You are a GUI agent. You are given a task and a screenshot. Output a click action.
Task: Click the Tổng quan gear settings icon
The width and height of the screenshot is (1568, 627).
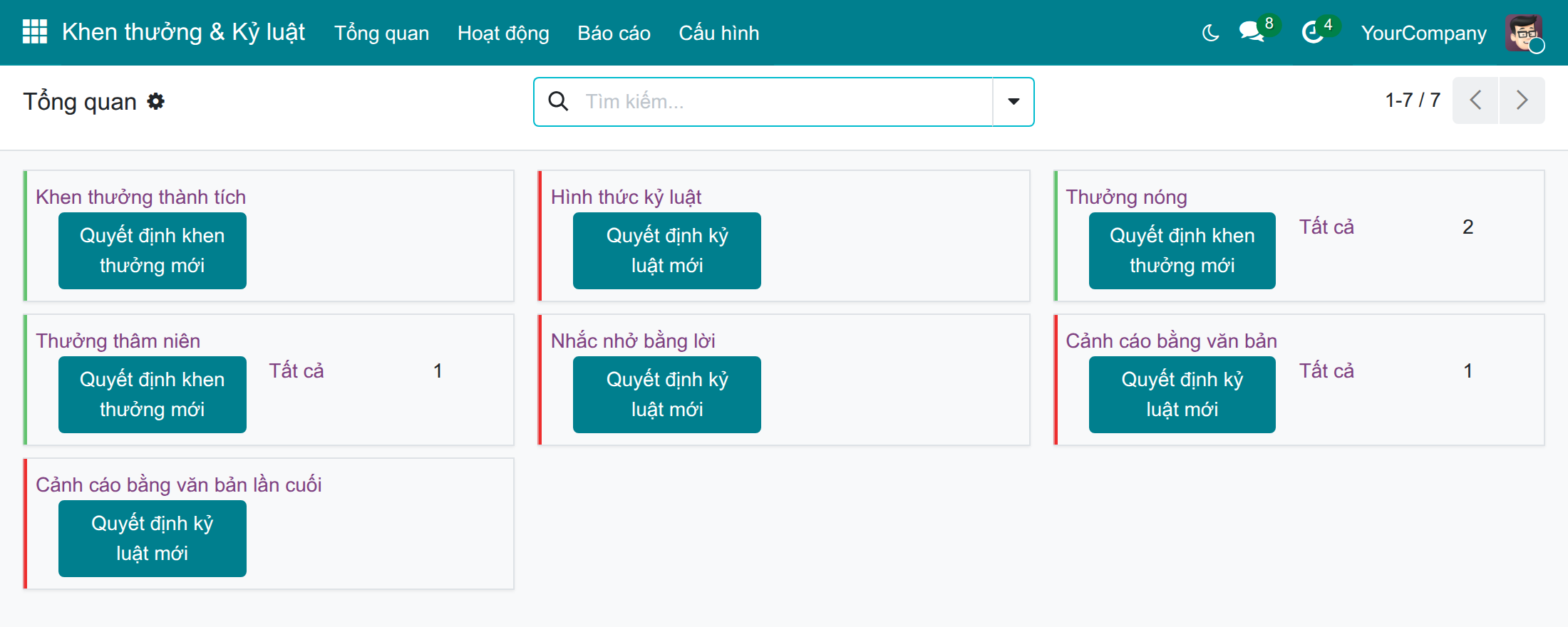point(156,101)
